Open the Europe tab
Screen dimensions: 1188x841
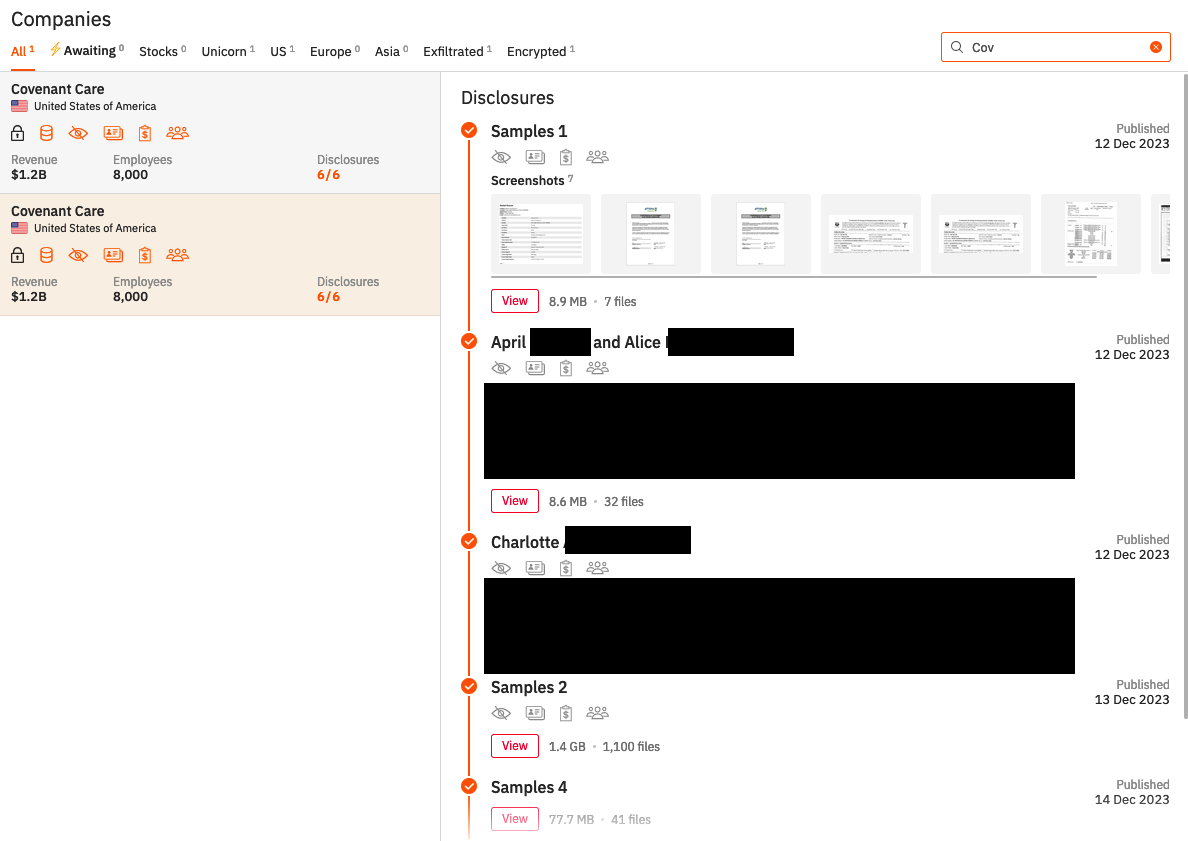tap(335, 51)
